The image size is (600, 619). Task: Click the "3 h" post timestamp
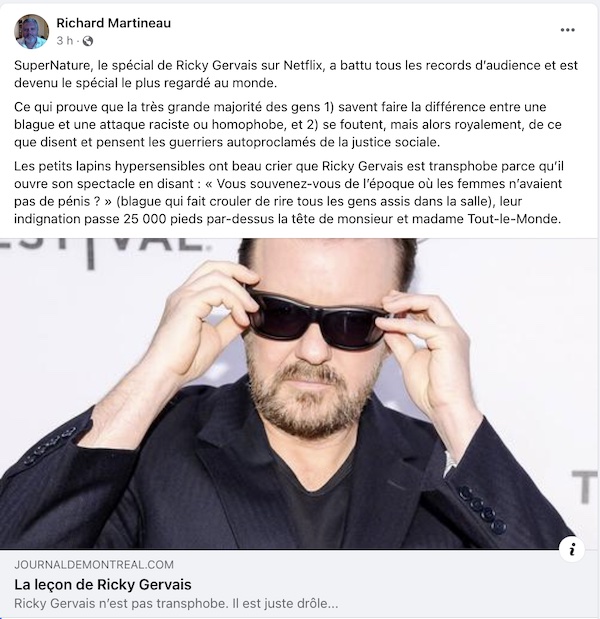(65, 41)
